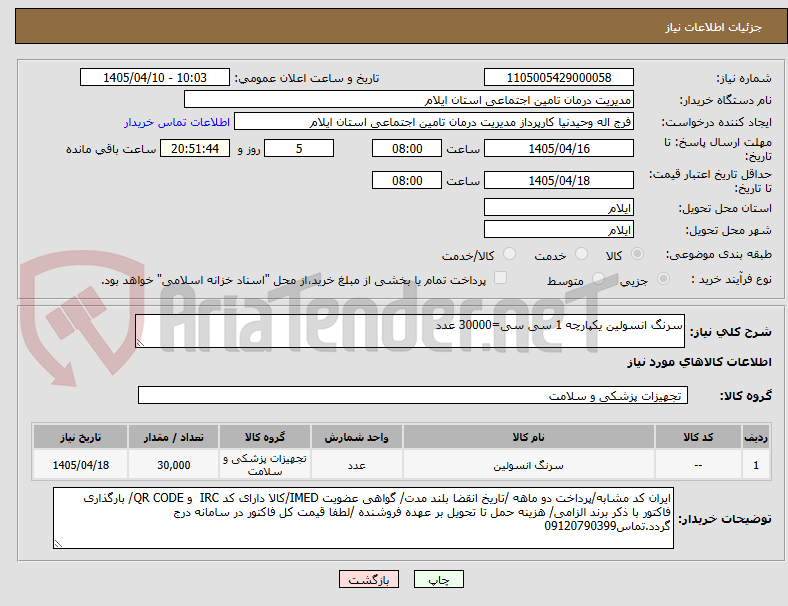The image size is (788, 606).
Task: Click the response deadline date 1405/04/16
Action: (559, 148)
